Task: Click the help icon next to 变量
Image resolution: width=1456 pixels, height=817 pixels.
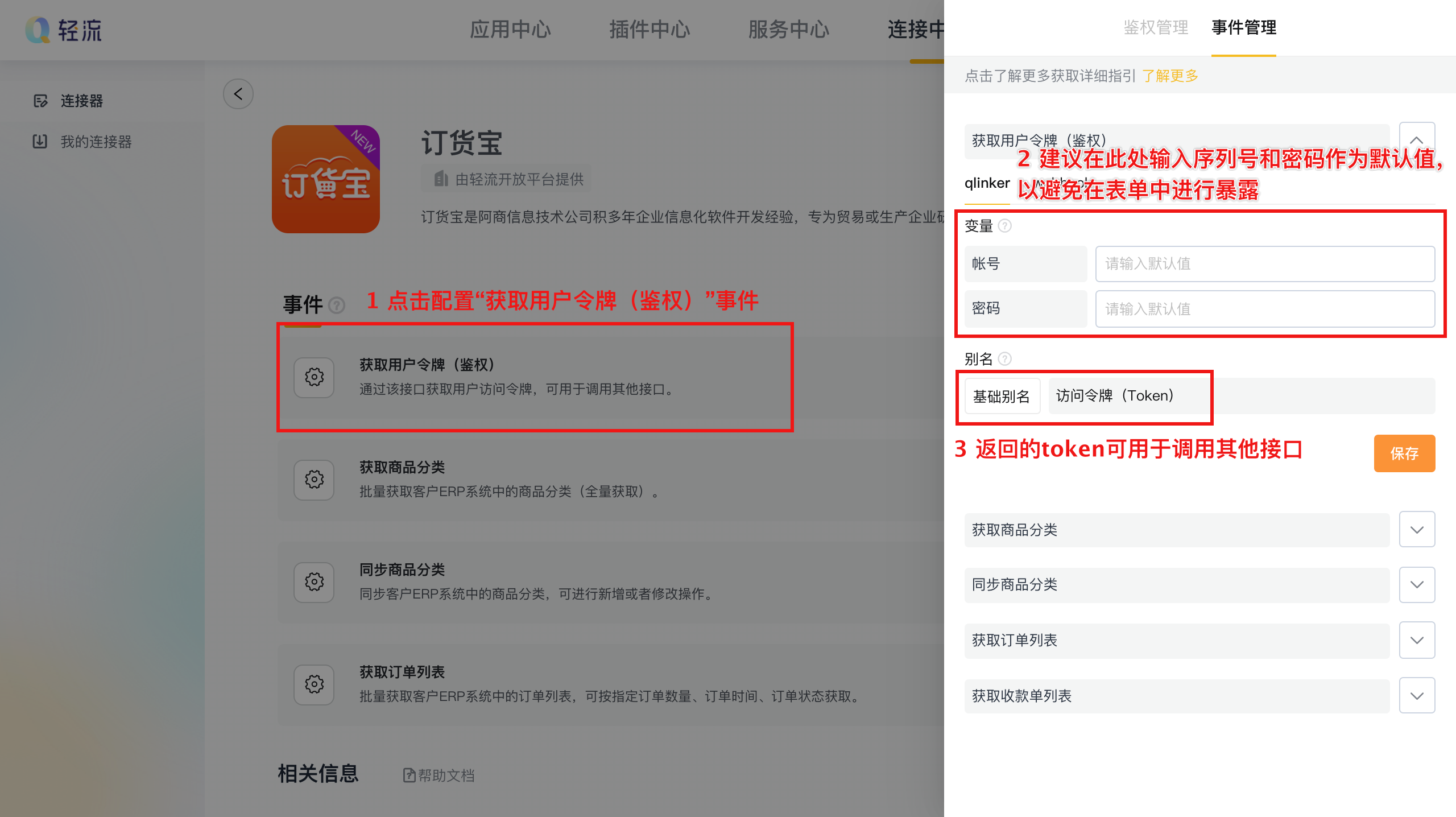Action: click(1005, 226)
